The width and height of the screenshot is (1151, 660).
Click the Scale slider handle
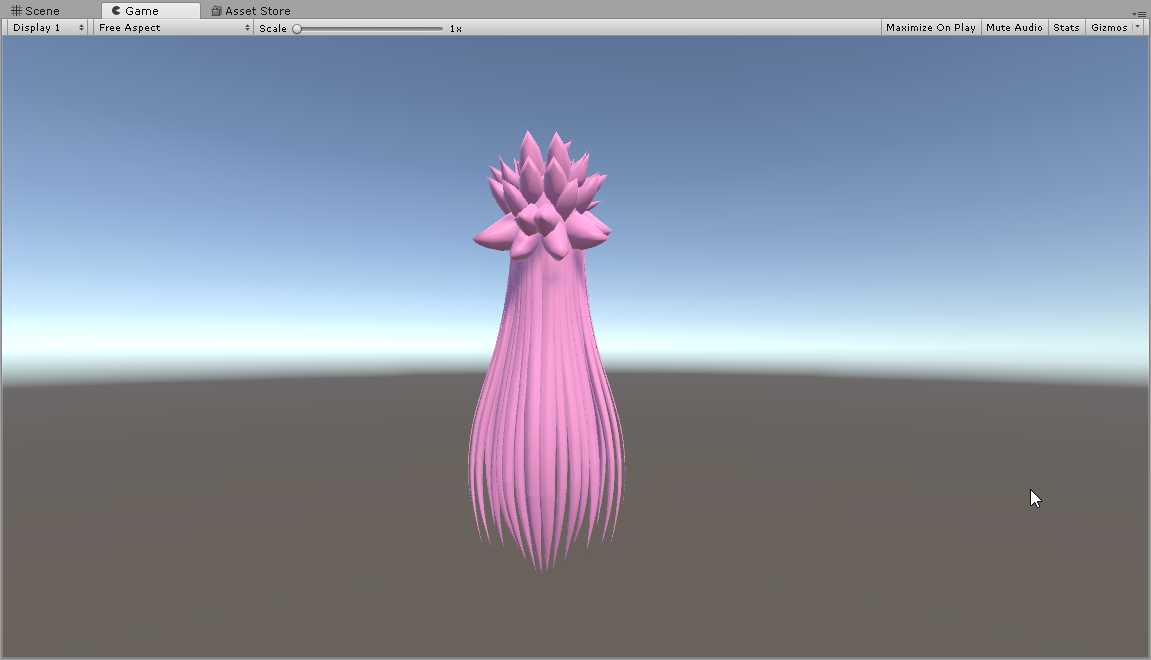297,29
